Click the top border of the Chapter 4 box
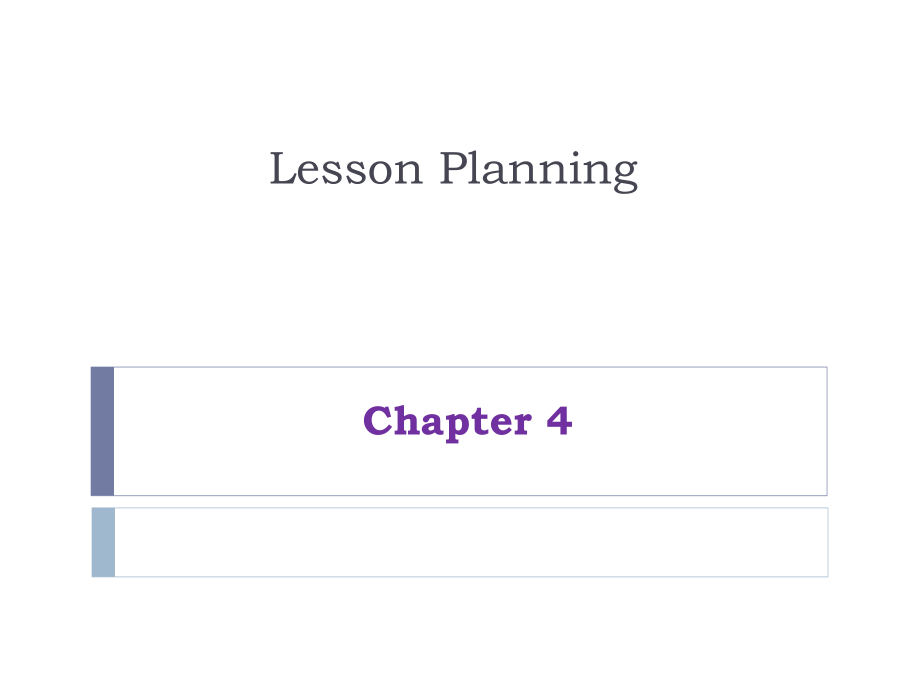 click(470, 367)
